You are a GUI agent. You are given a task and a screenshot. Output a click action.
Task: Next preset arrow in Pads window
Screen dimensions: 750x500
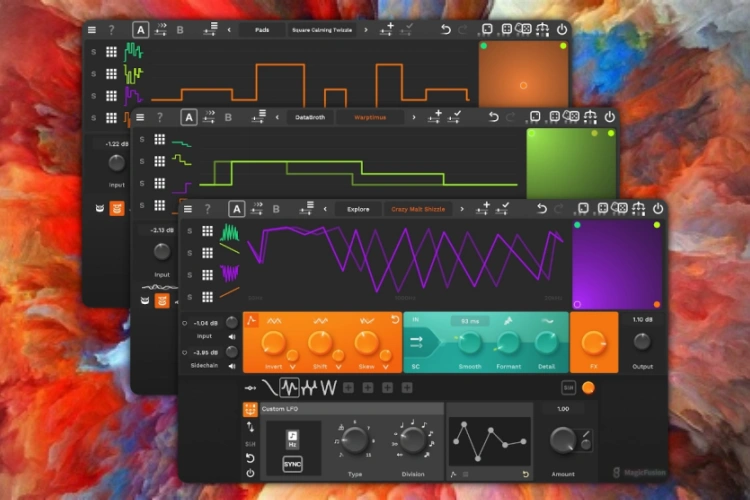(x=366, y=30)
